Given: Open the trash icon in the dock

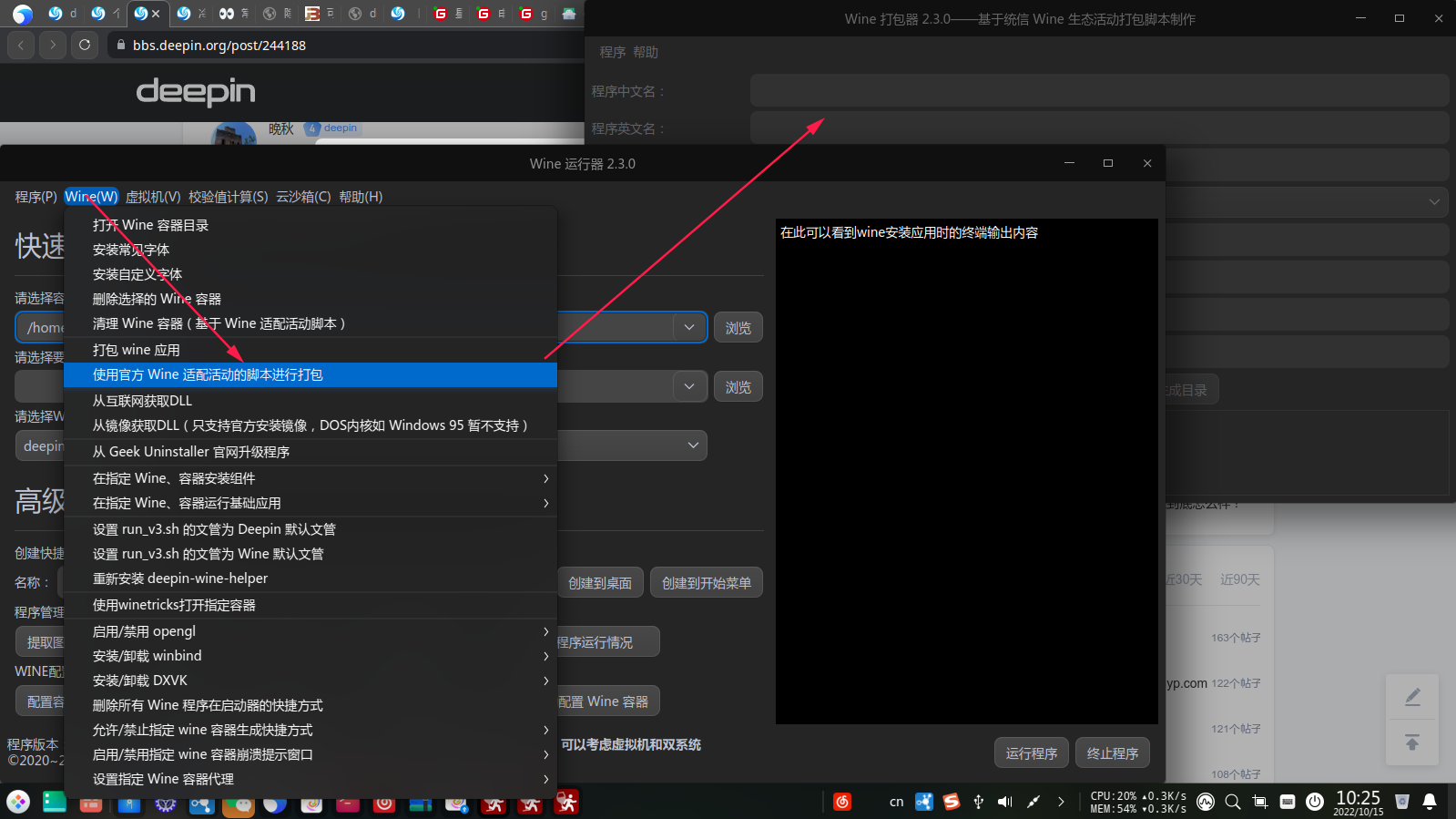Looking at the screenshot, I should click(x=1402, y=802).
